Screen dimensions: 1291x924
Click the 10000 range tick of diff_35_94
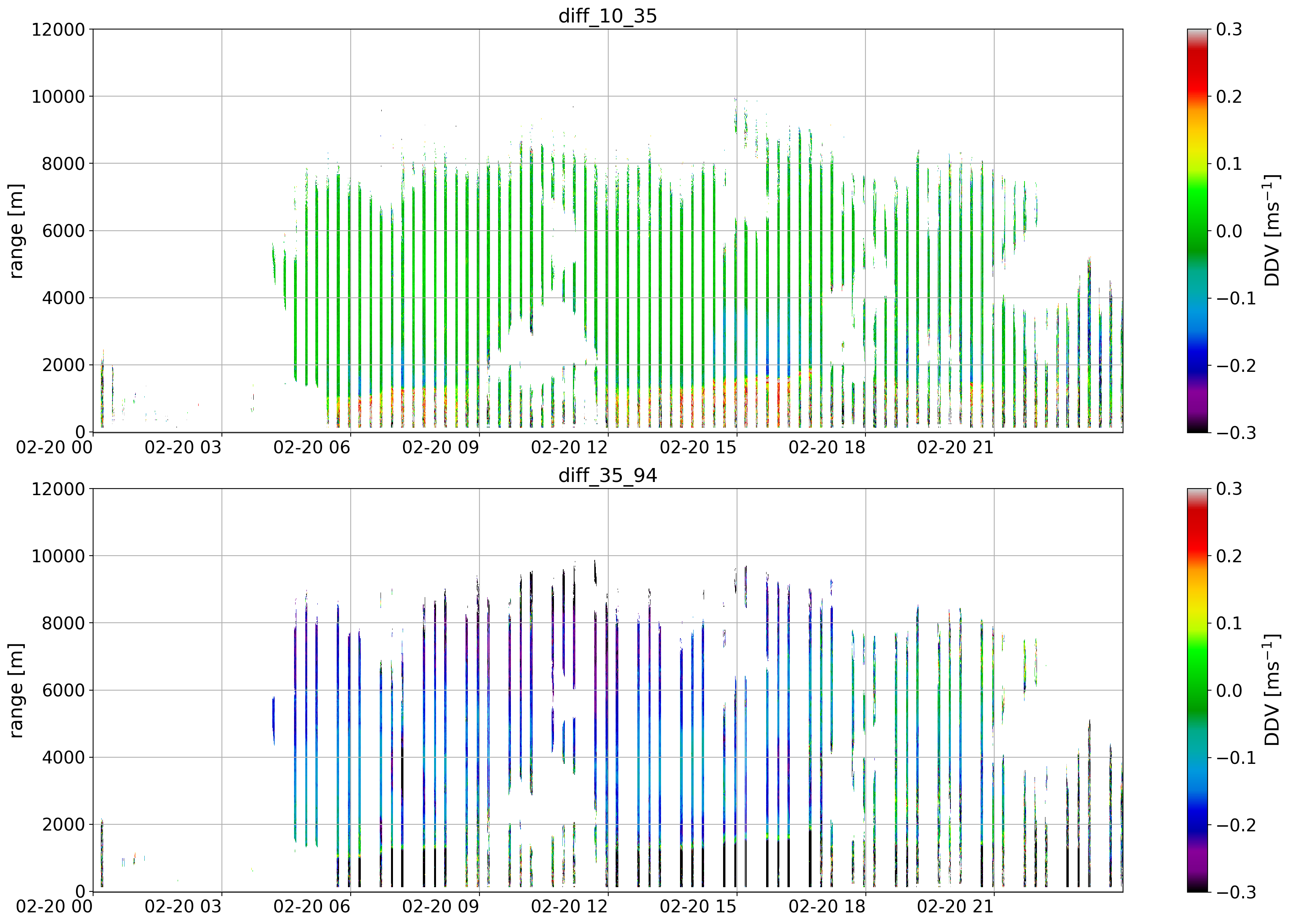click(x=58, y=556)
